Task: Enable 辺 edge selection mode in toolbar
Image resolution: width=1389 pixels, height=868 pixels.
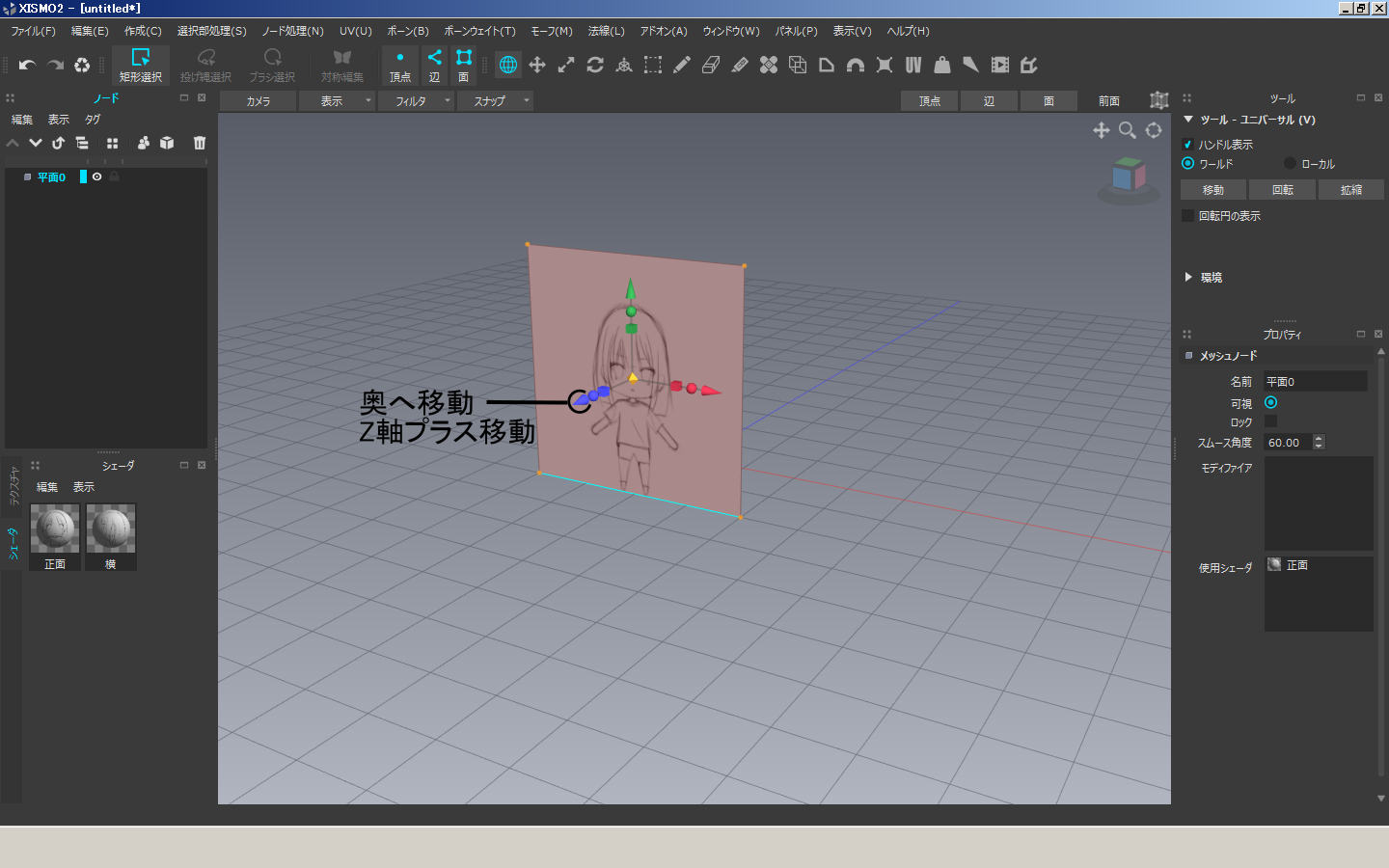Action: click(435, 65)
